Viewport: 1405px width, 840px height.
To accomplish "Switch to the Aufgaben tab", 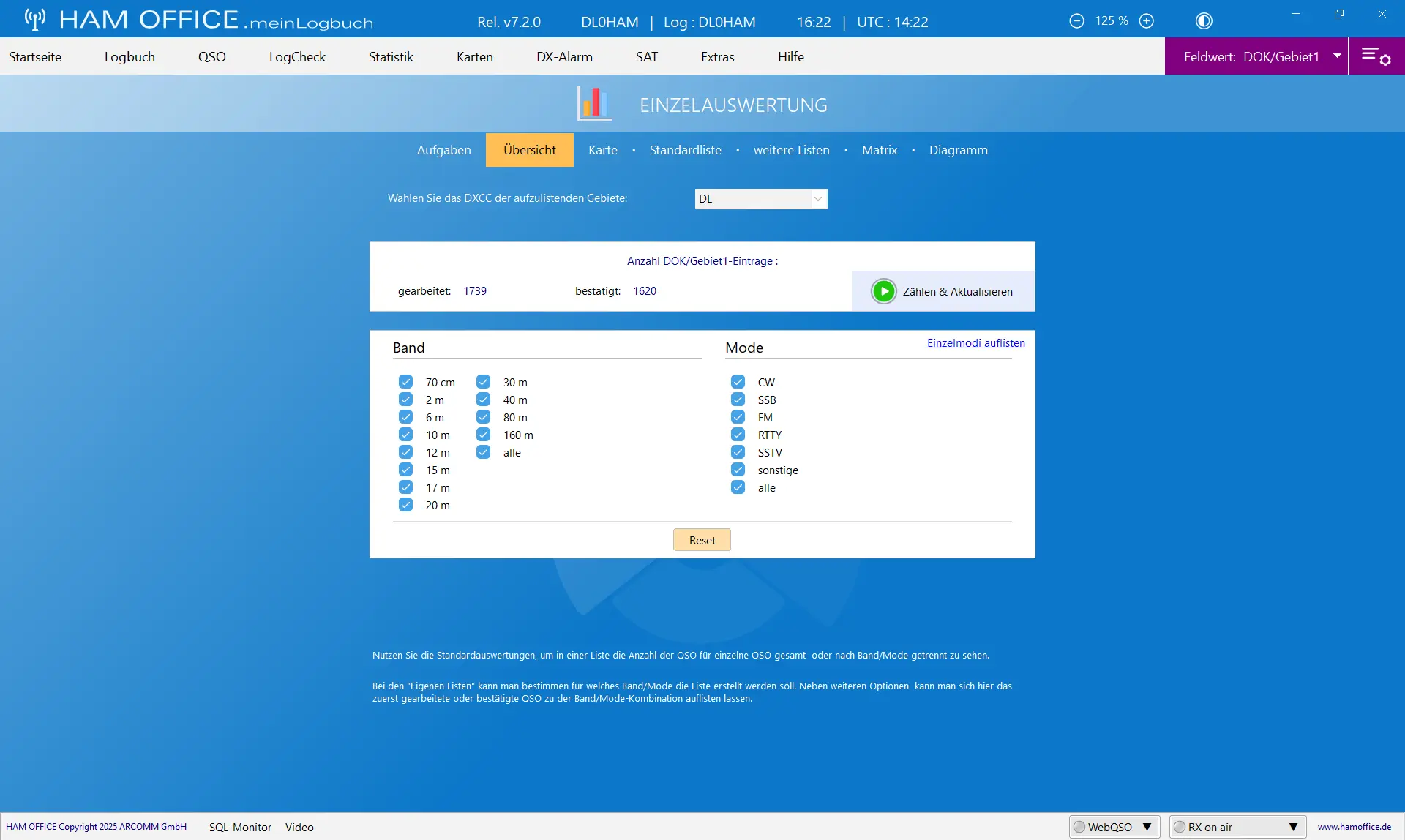I will click(444, 150).
